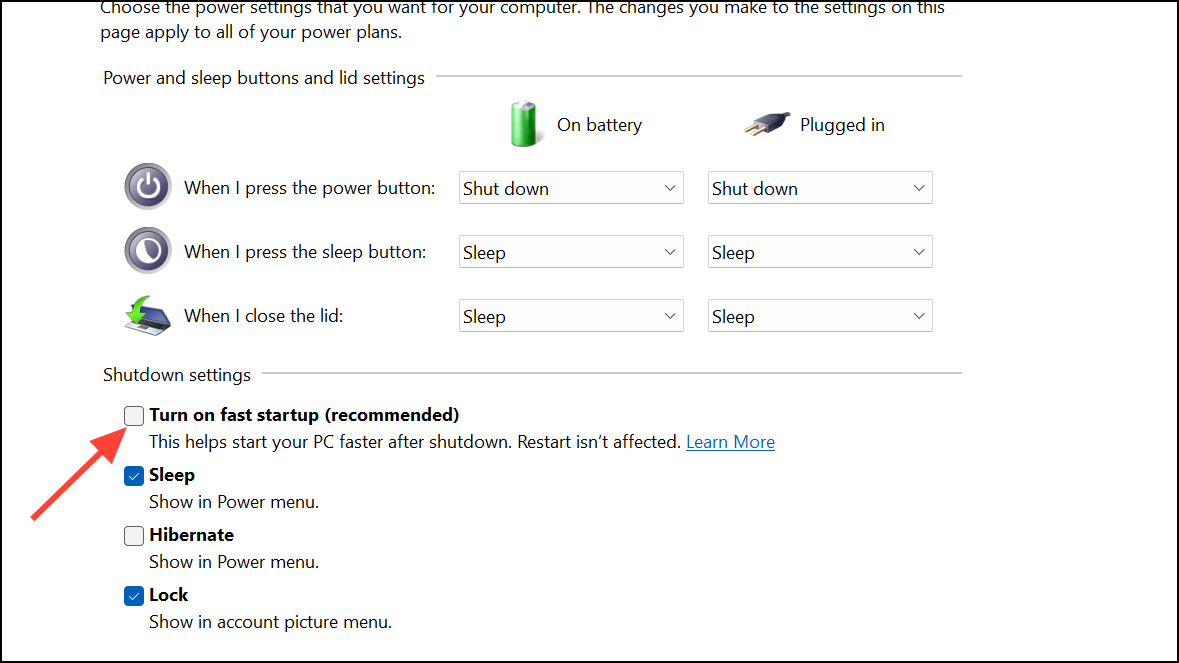Click the sleep button moon icon
Screen dimensions: 1179x663
coord(147,250)
